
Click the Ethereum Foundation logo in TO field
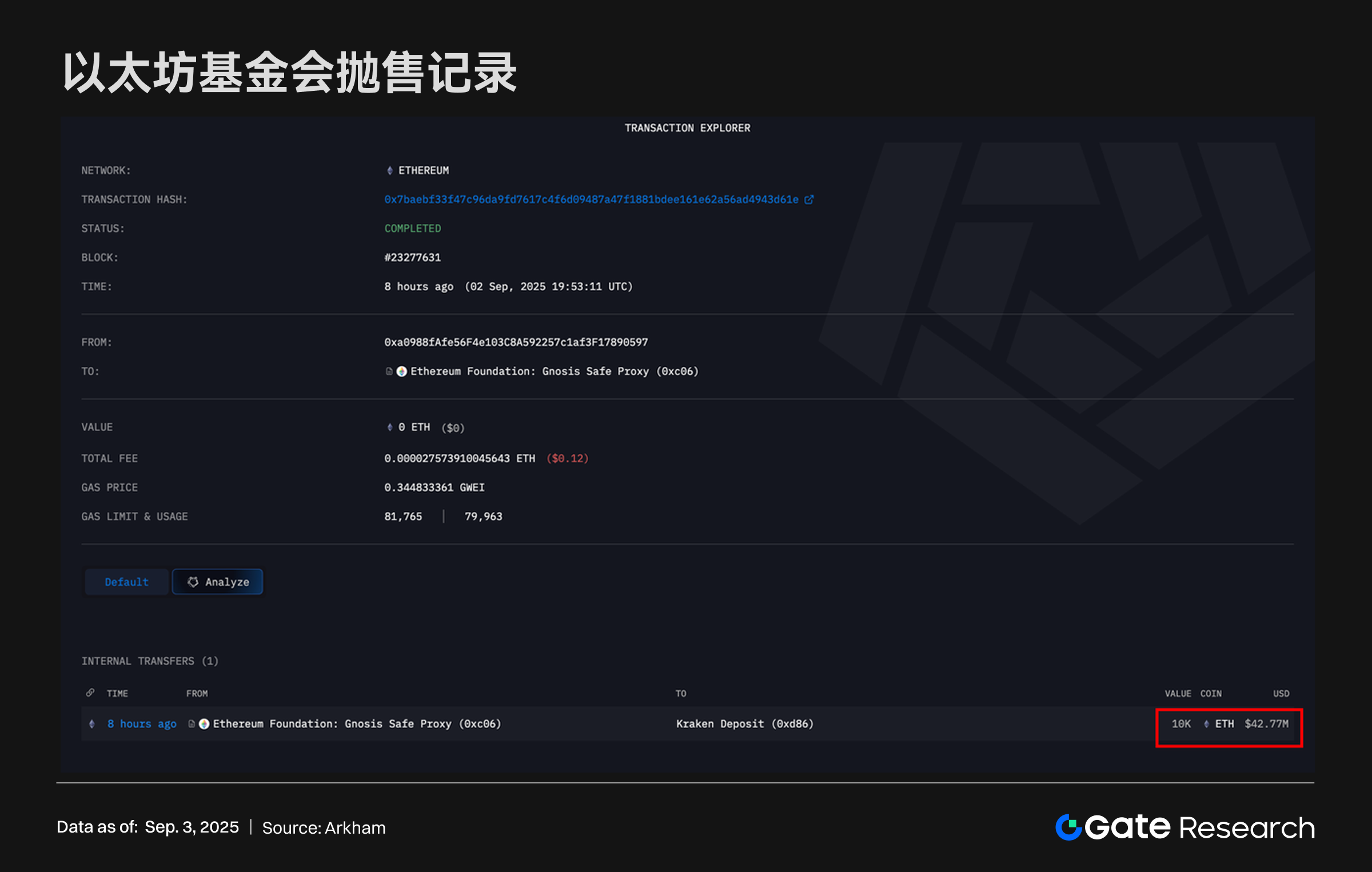click(402, 371)
